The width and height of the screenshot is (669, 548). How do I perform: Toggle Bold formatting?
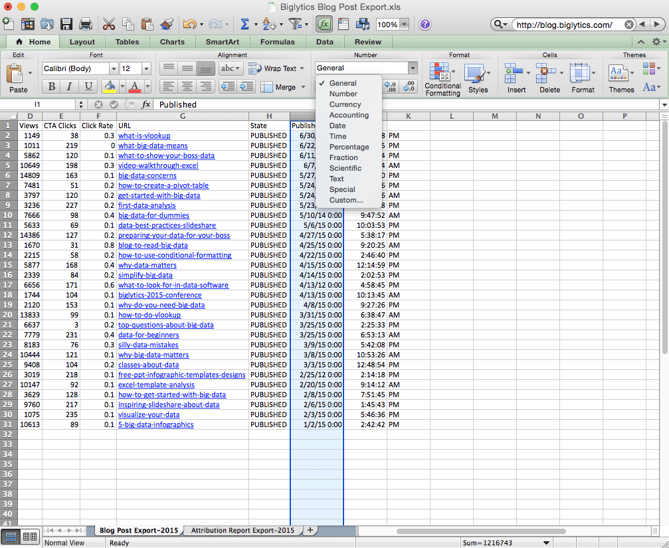(x=52, y=87)
